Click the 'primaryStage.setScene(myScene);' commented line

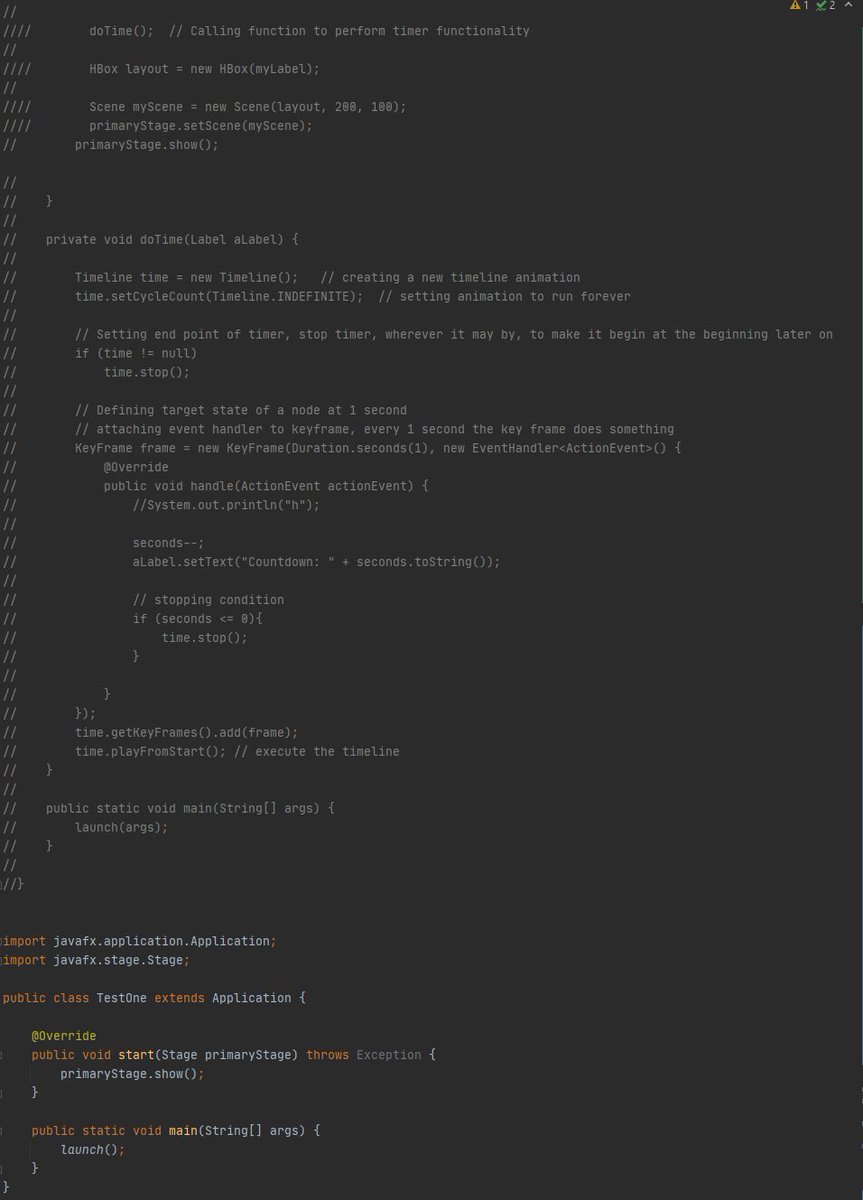(201, 126)
